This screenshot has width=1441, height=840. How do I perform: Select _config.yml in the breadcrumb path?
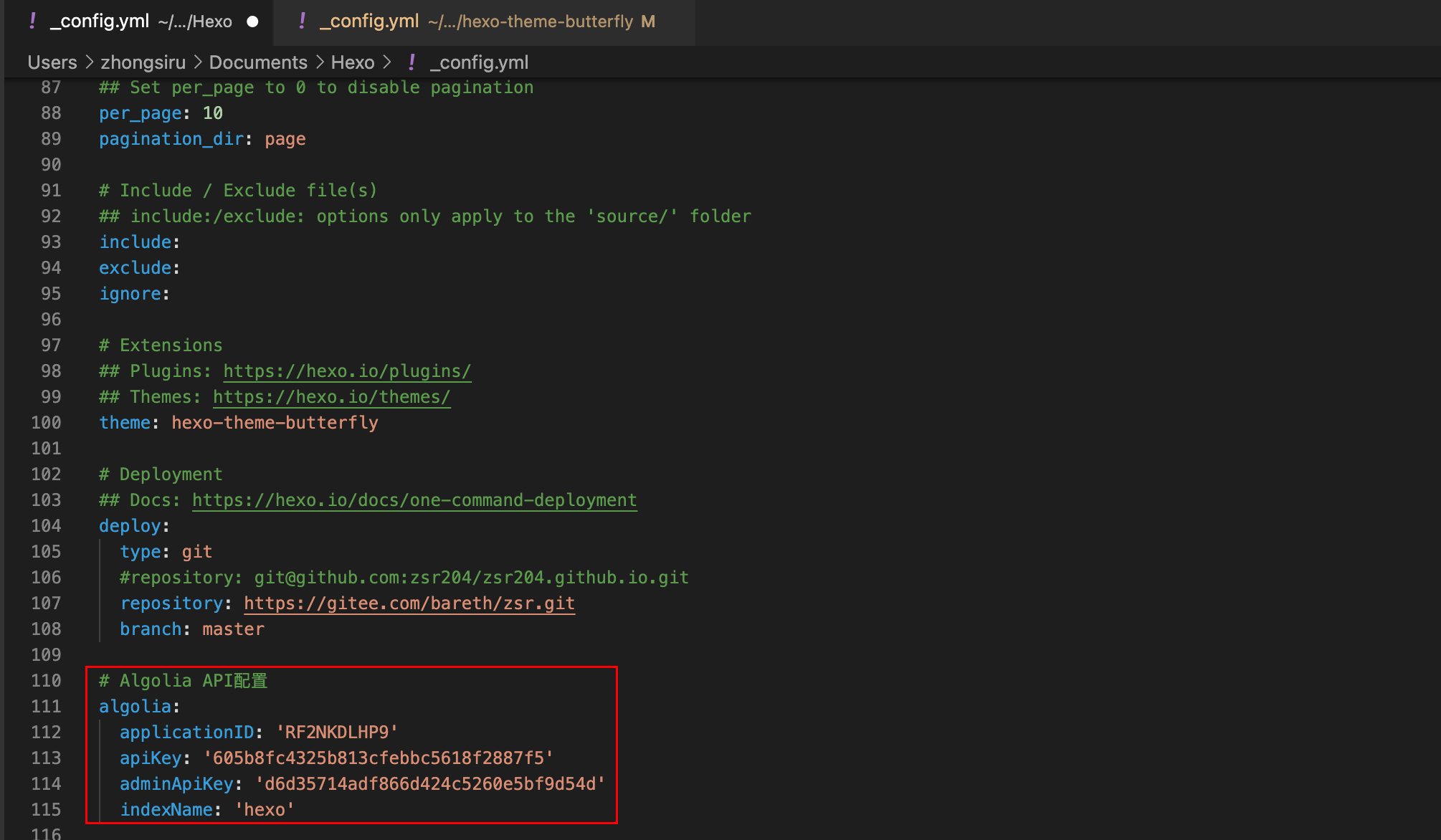click(x=479, y=62)
